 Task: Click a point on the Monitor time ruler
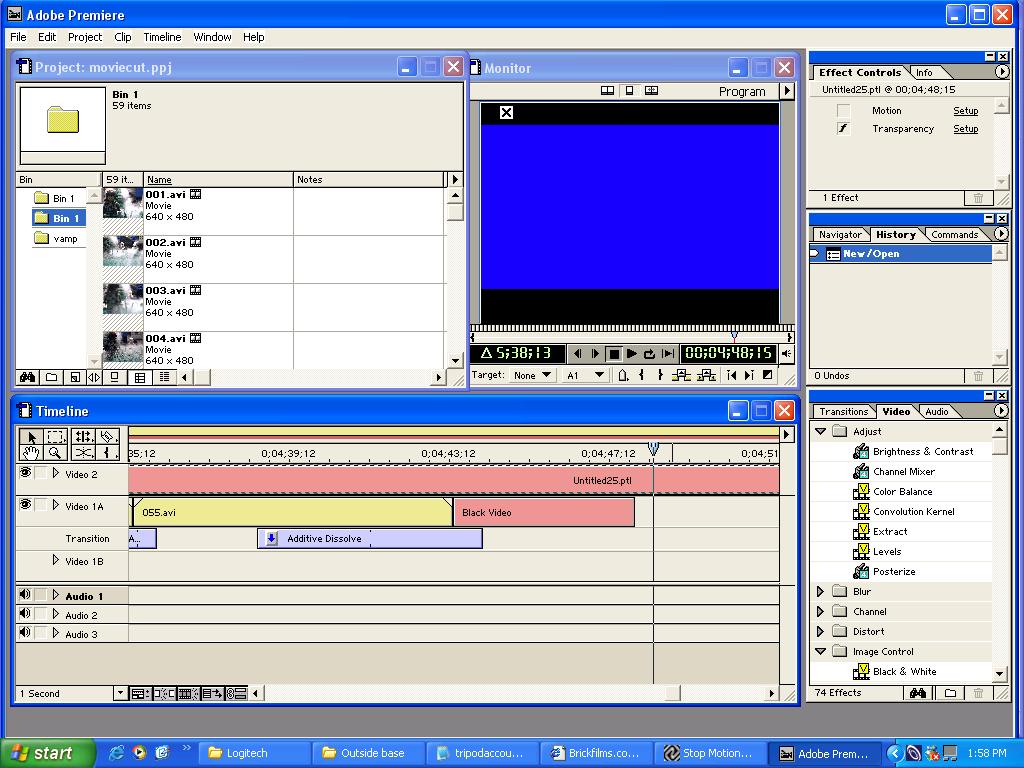point(630,331)
